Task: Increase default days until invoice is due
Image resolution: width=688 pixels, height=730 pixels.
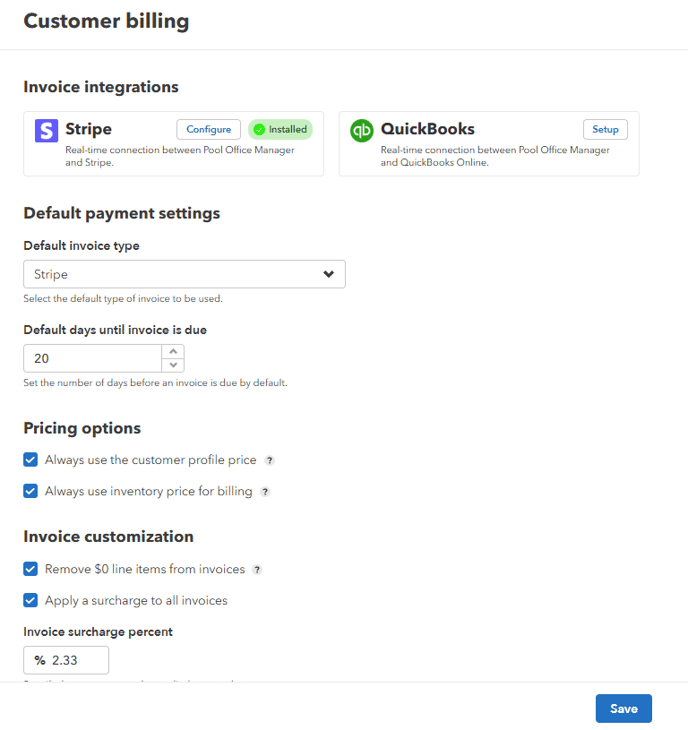Action: pyautogui.click(x=173, y=351)
